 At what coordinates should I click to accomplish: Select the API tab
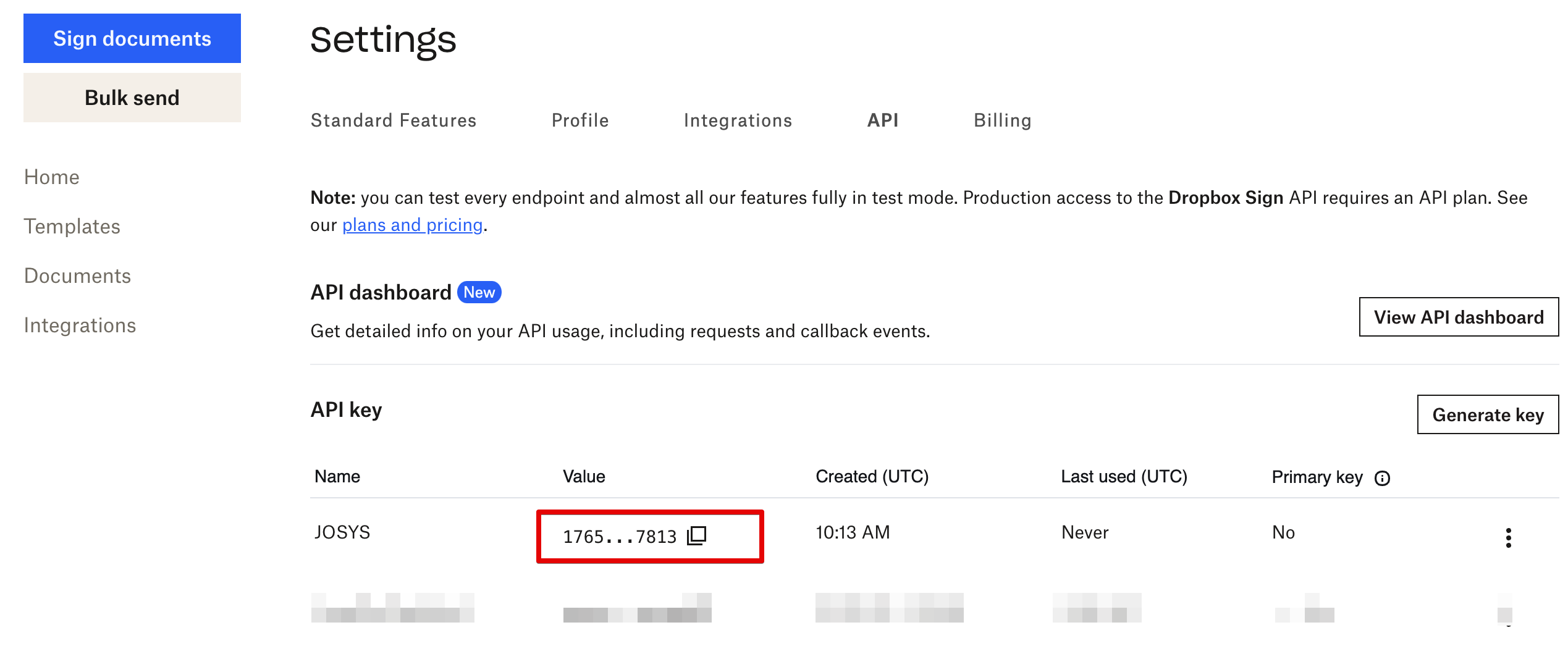(x=883, y=120)
